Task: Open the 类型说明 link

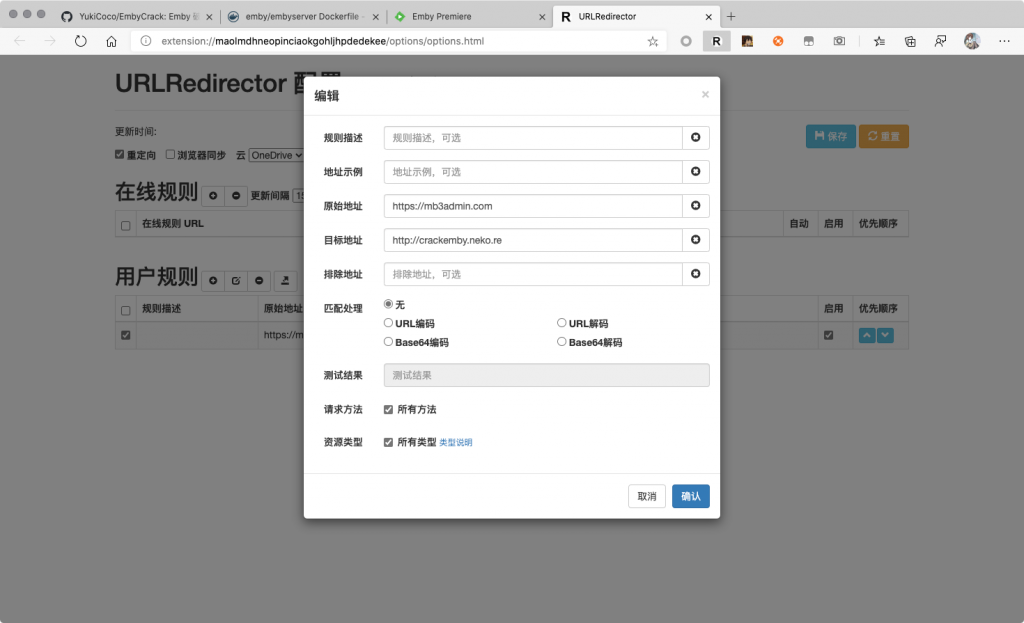Action: pos(456,442)
